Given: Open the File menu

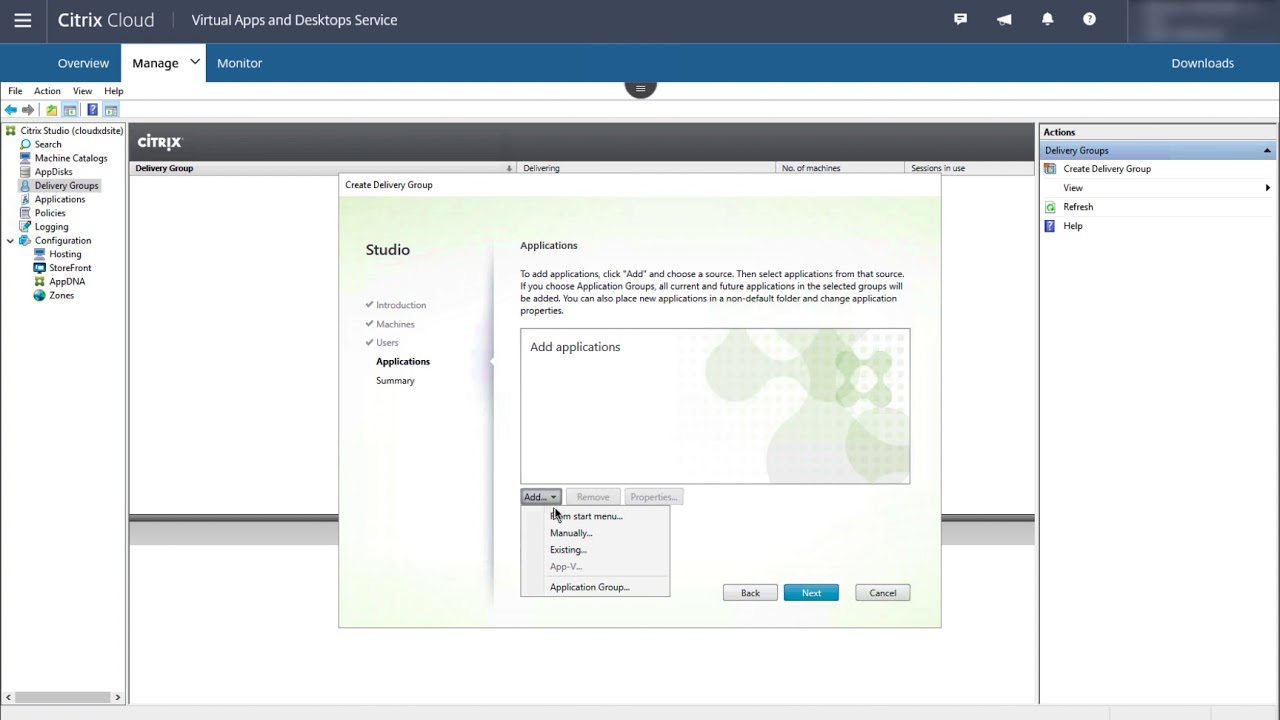Looking at the screenshot, I should 15,91.
